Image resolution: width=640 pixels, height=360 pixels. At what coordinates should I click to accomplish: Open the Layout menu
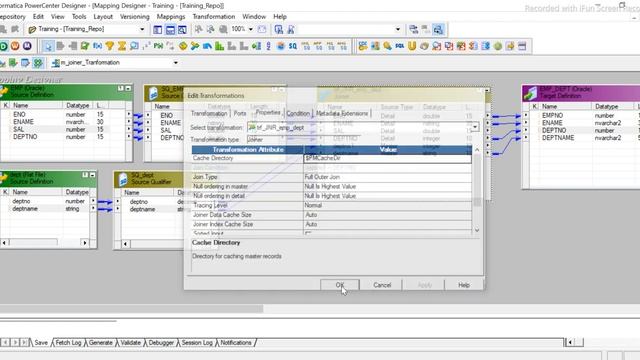103,17
